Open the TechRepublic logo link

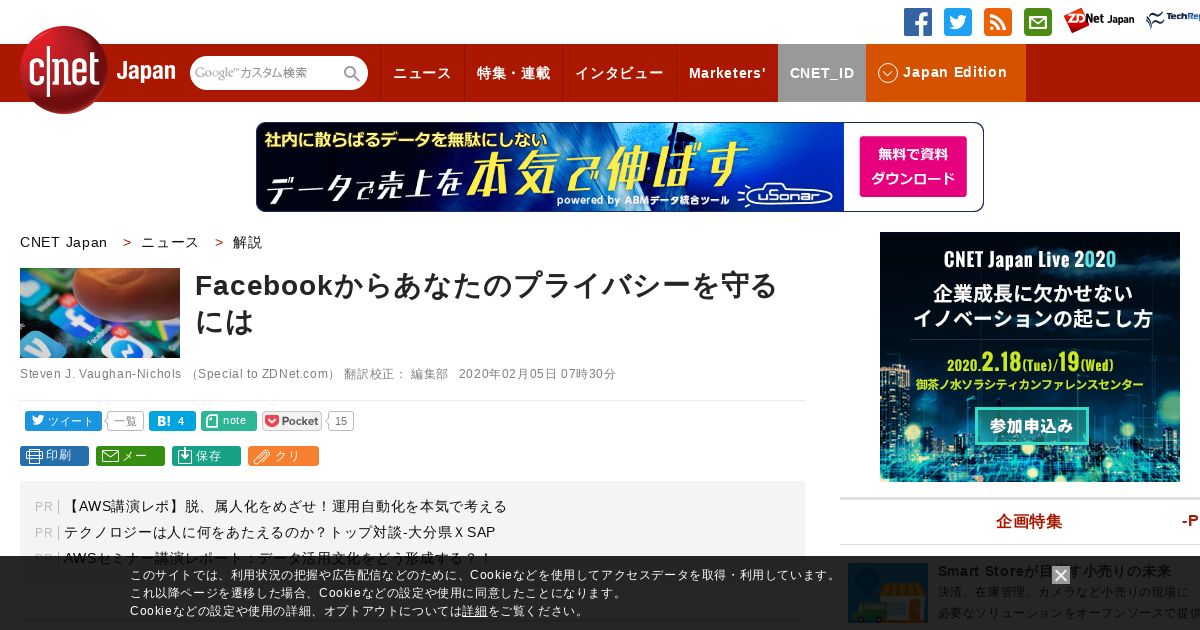pyautogui.click(x=1173, y=20)
